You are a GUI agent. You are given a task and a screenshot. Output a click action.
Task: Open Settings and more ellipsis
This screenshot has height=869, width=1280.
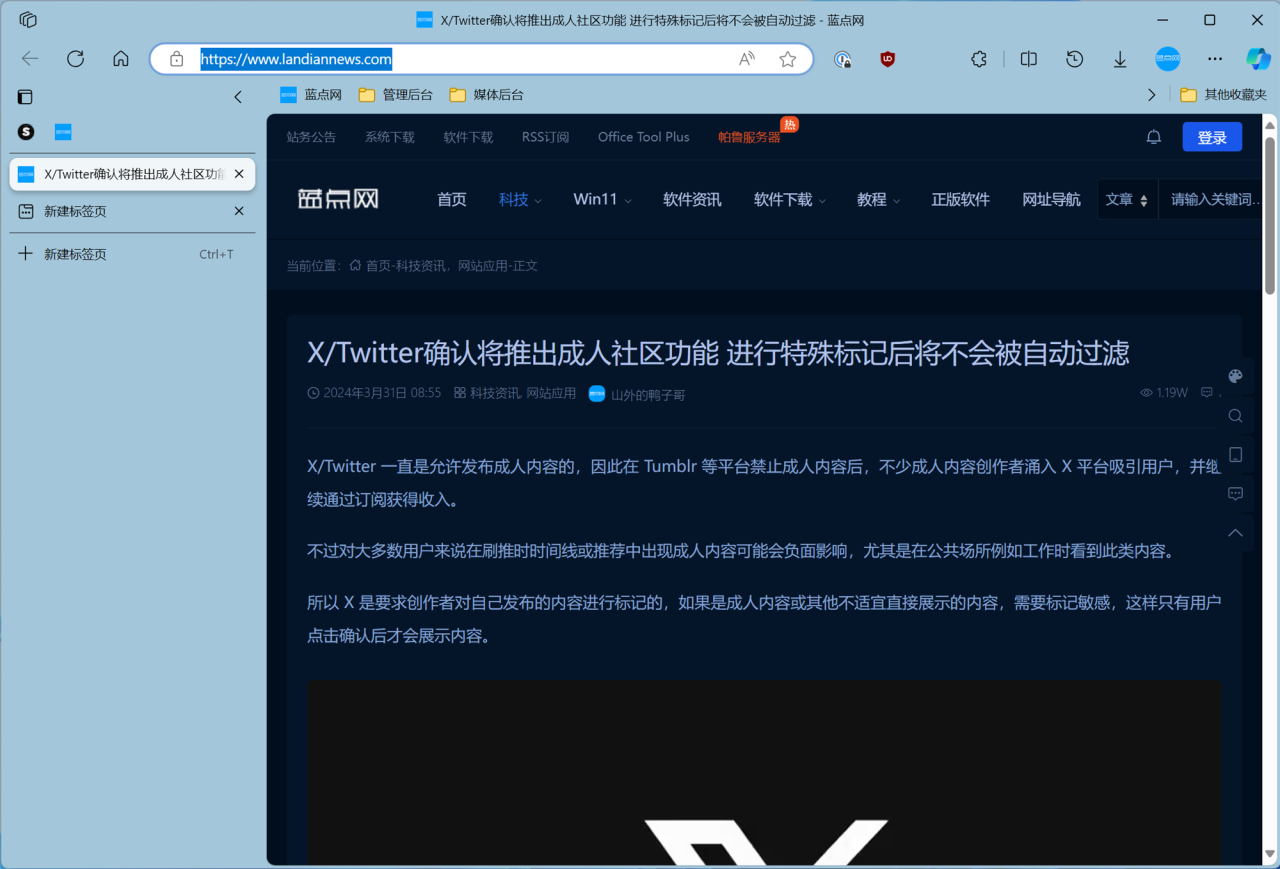click(1215, 59)
